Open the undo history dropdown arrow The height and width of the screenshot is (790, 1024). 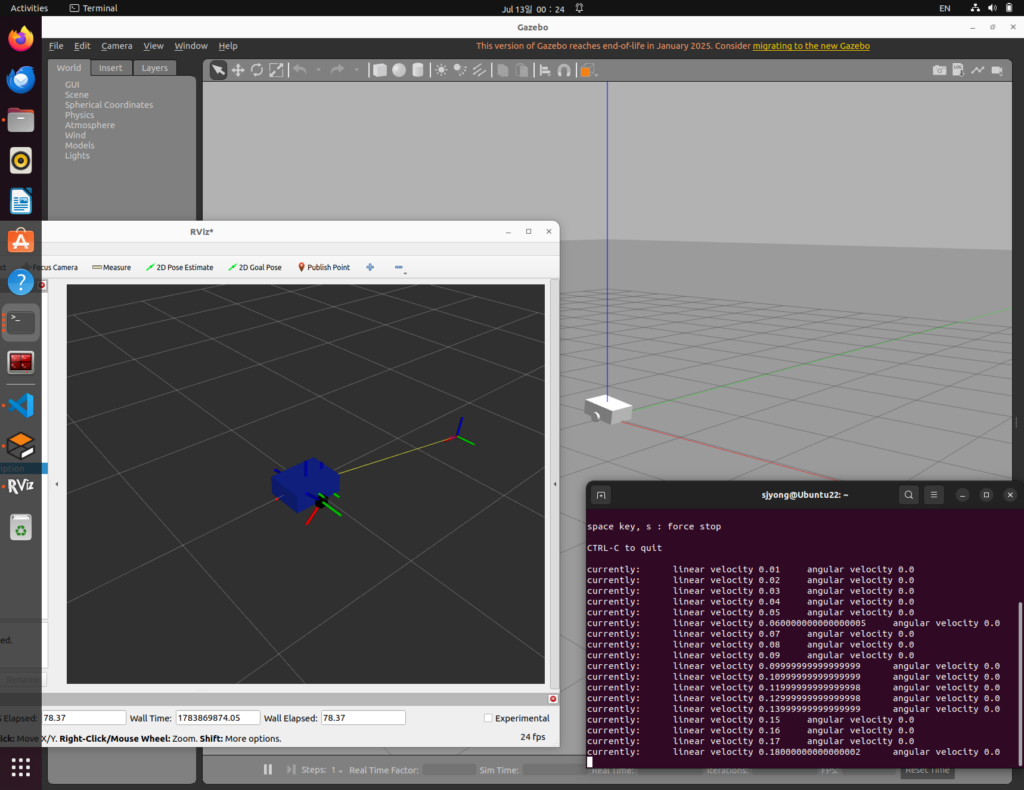(319, 70)
